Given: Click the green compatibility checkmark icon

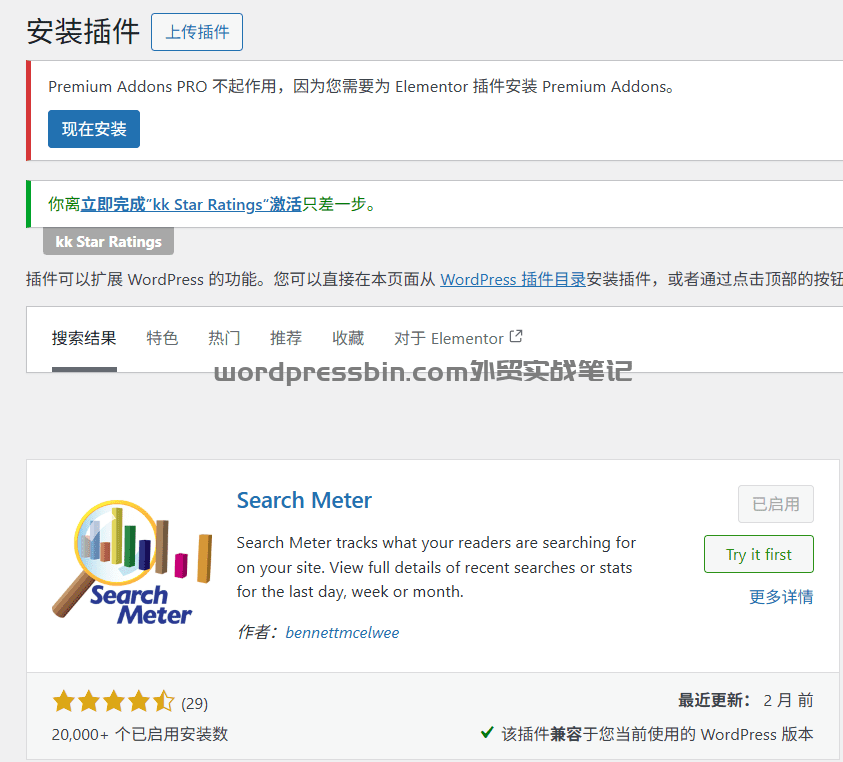Looking at the screenshot, I should [486, 733].
